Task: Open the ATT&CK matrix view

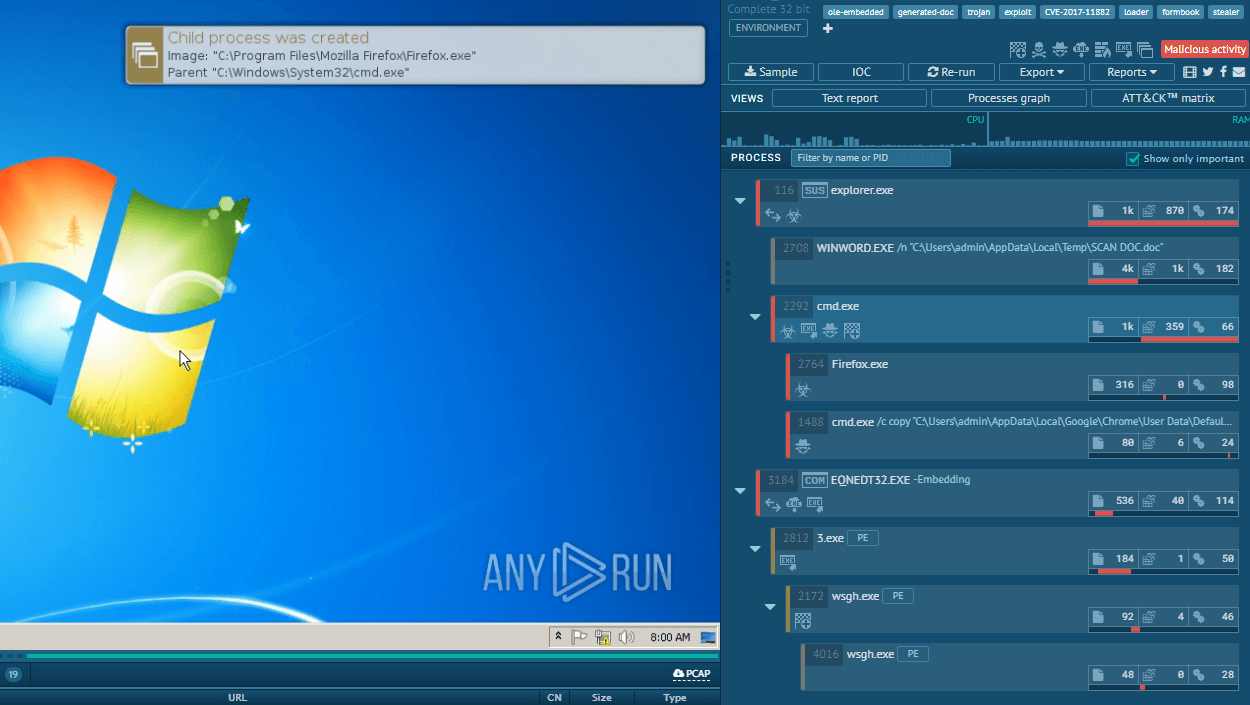Action: click(x=1168, y=98)
